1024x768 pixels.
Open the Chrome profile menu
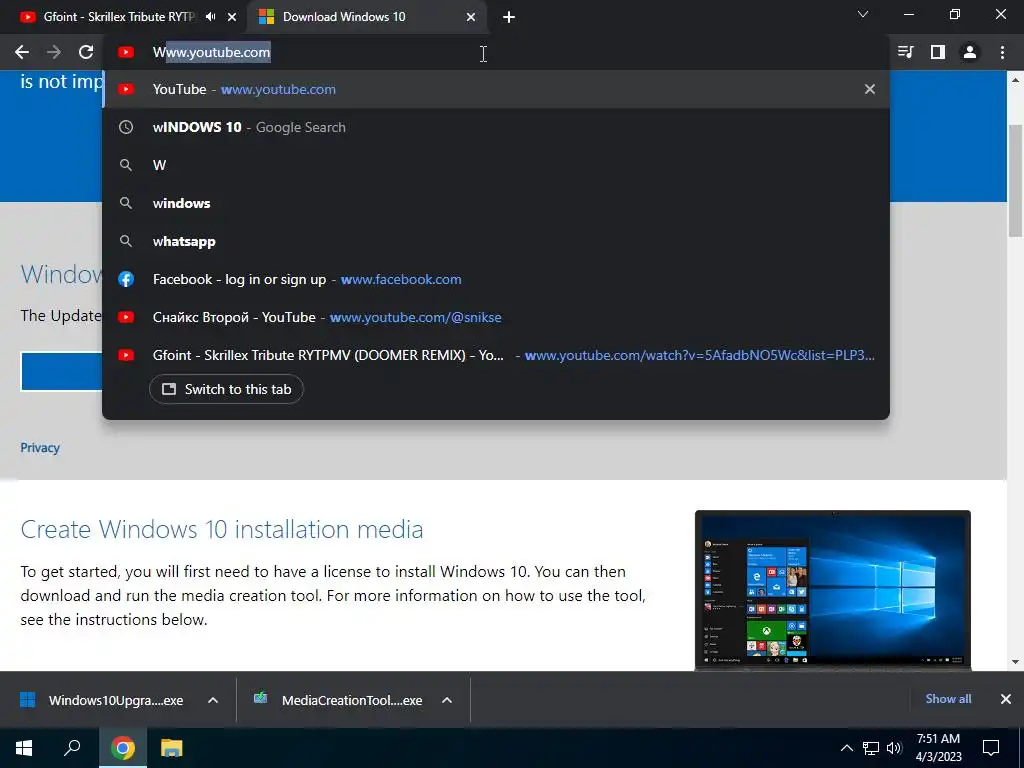click(970, 52)
